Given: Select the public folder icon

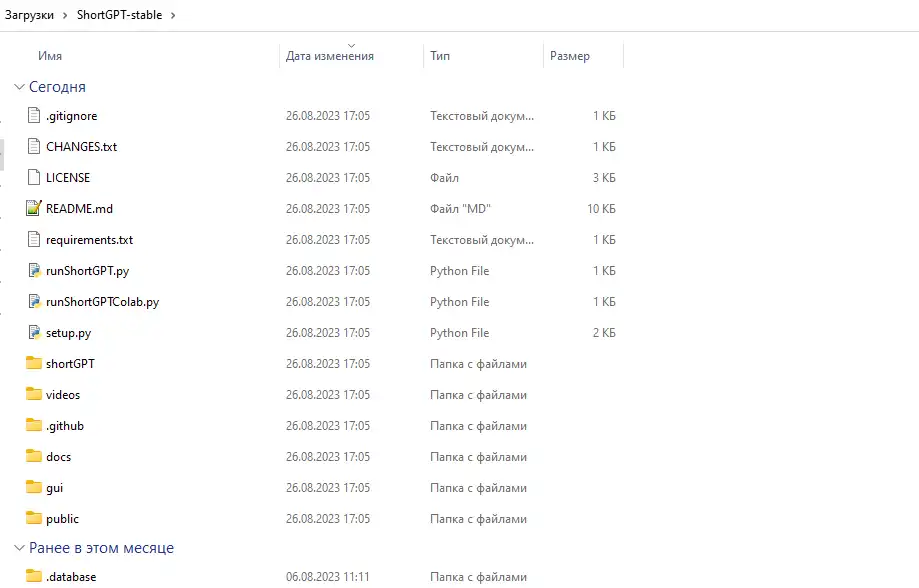Looking at the screenshot, I should click(x=34, y=518).
